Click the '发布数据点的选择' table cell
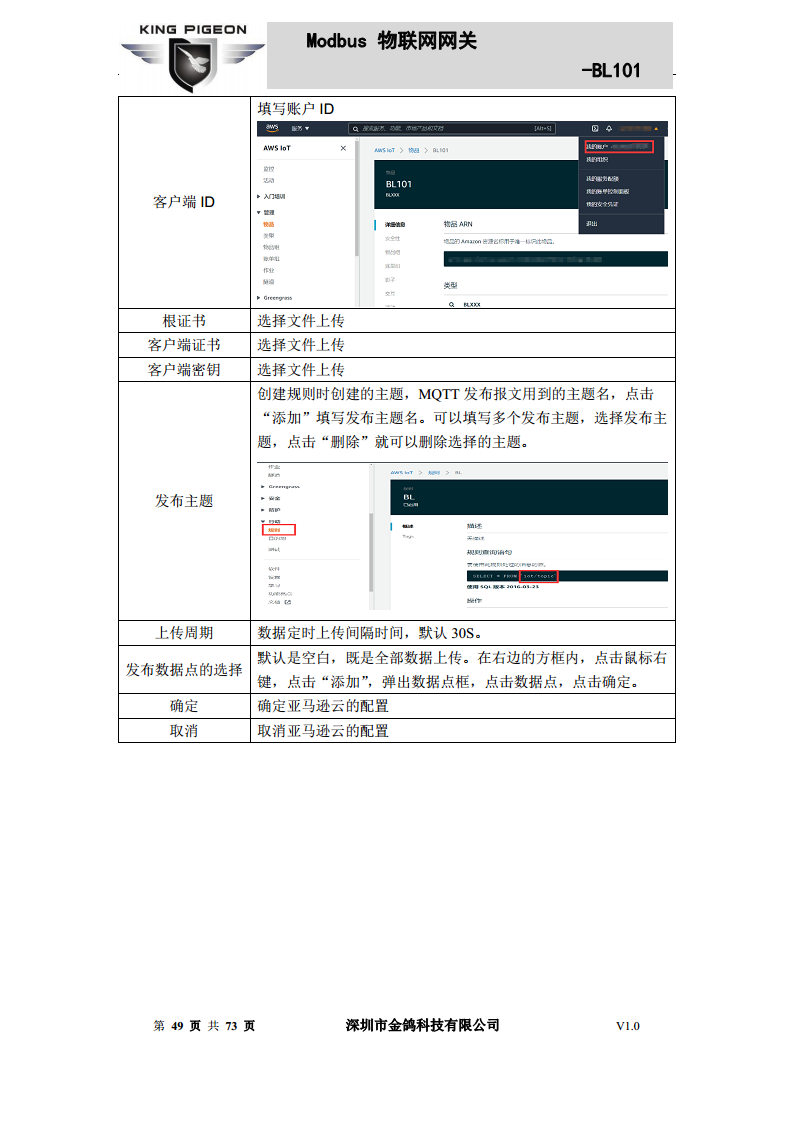Screen dimensions: 793x1122 click(184, 670)
